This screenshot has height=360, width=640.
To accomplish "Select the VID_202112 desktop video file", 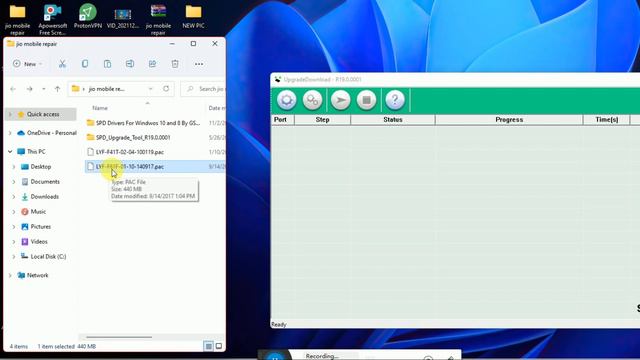I will point(123,16).
